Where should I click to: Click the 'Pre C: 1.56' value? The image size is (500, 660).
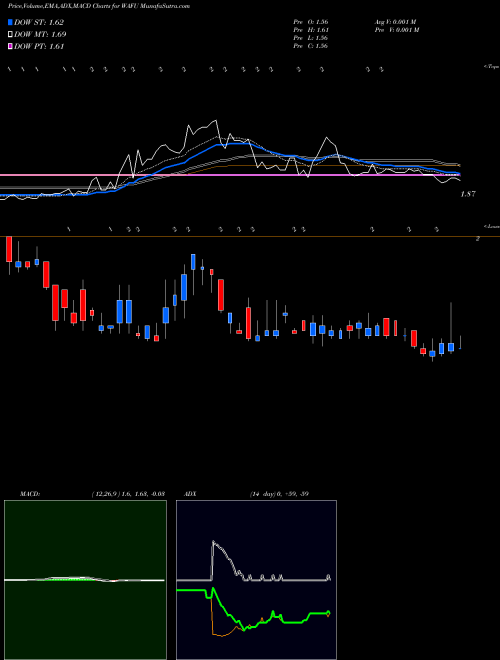coord(311,46)
